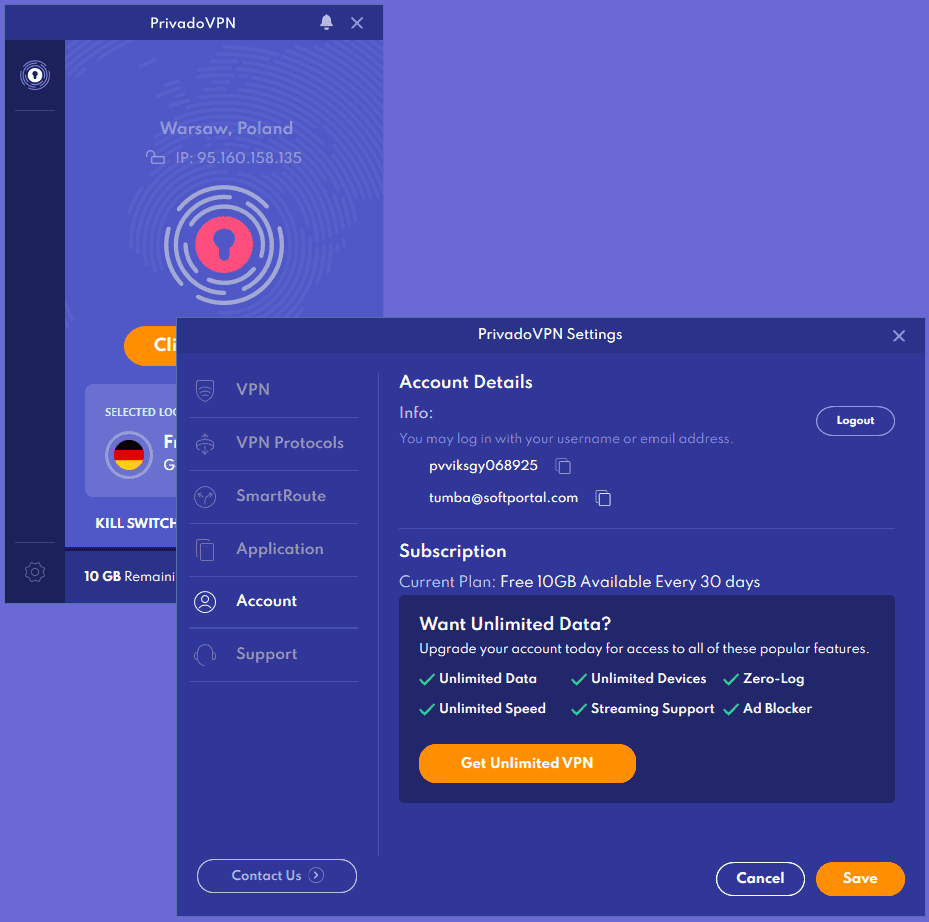Click the VPN shield icon in settings sidebar
This screenshot has width=929, height=922.
[205, 390]
